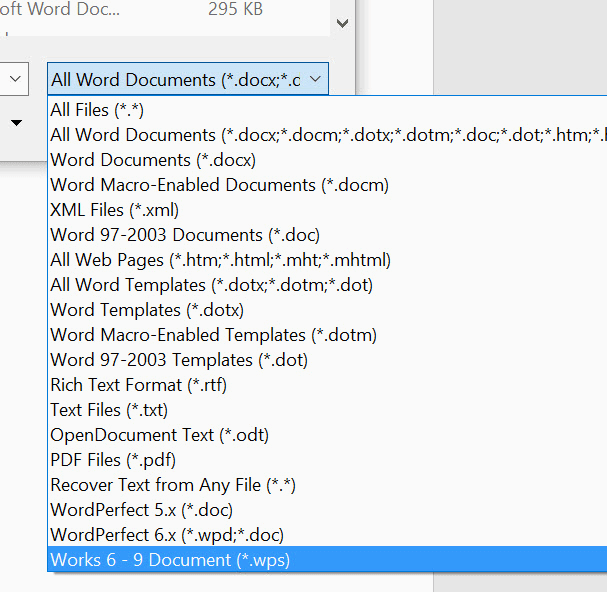Choose Rich Text Format (*.rtf)
The image size is (607, 592).
pyautogui.click(x=327, y=385)
